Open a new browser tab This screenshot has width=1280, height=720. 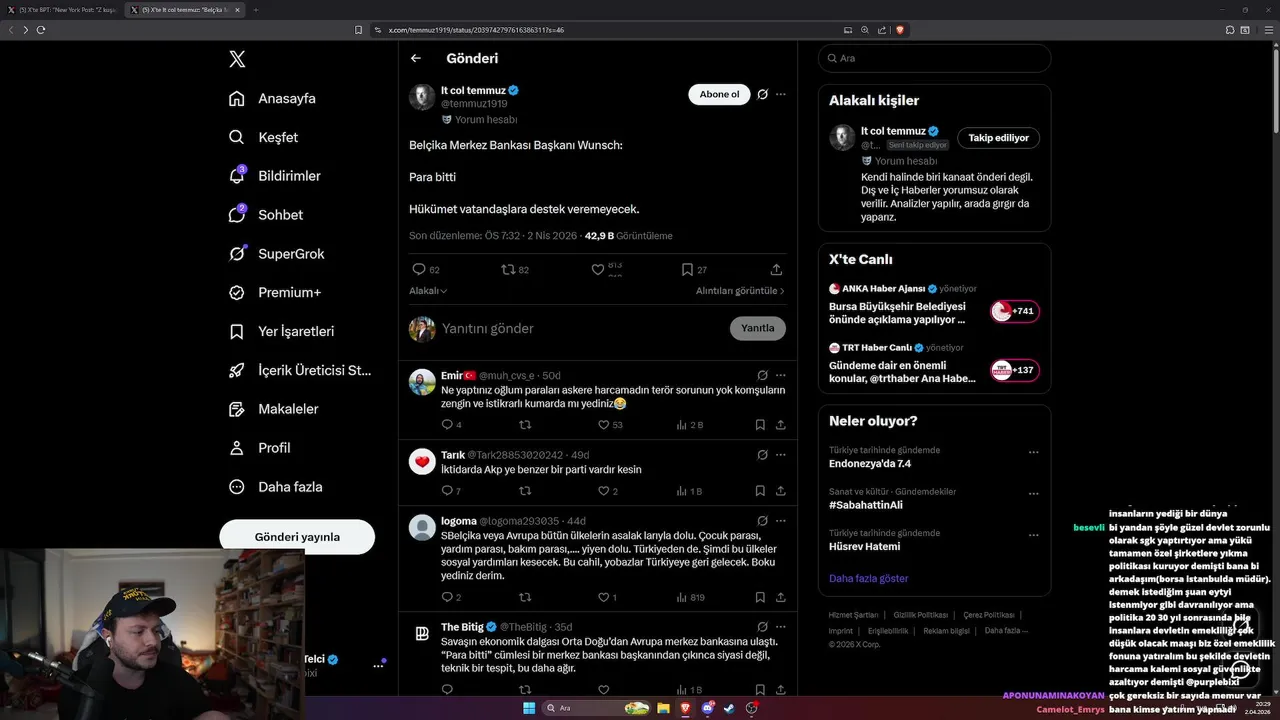(255, 10)
